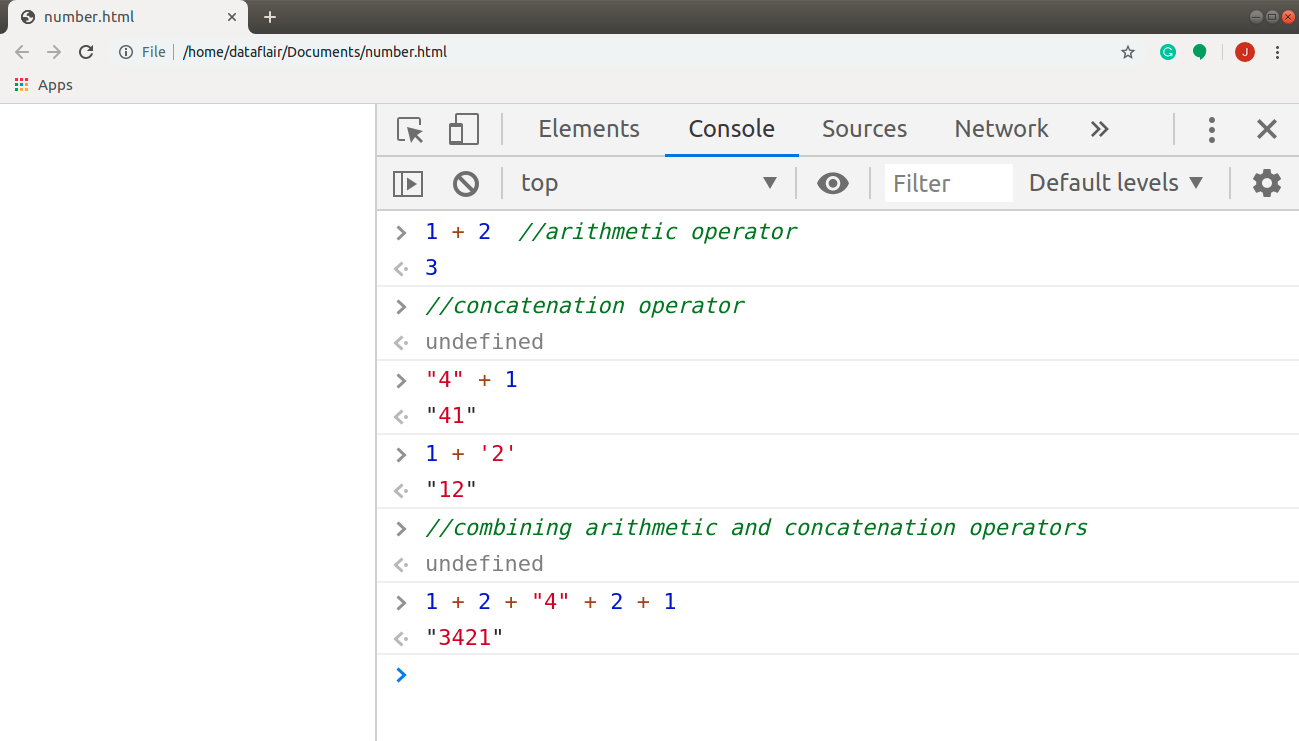Show more DevTools tabs chevron
The width and height of the screenshot is (1299, 741).
pyautogui.click(x=1100, y=129)
